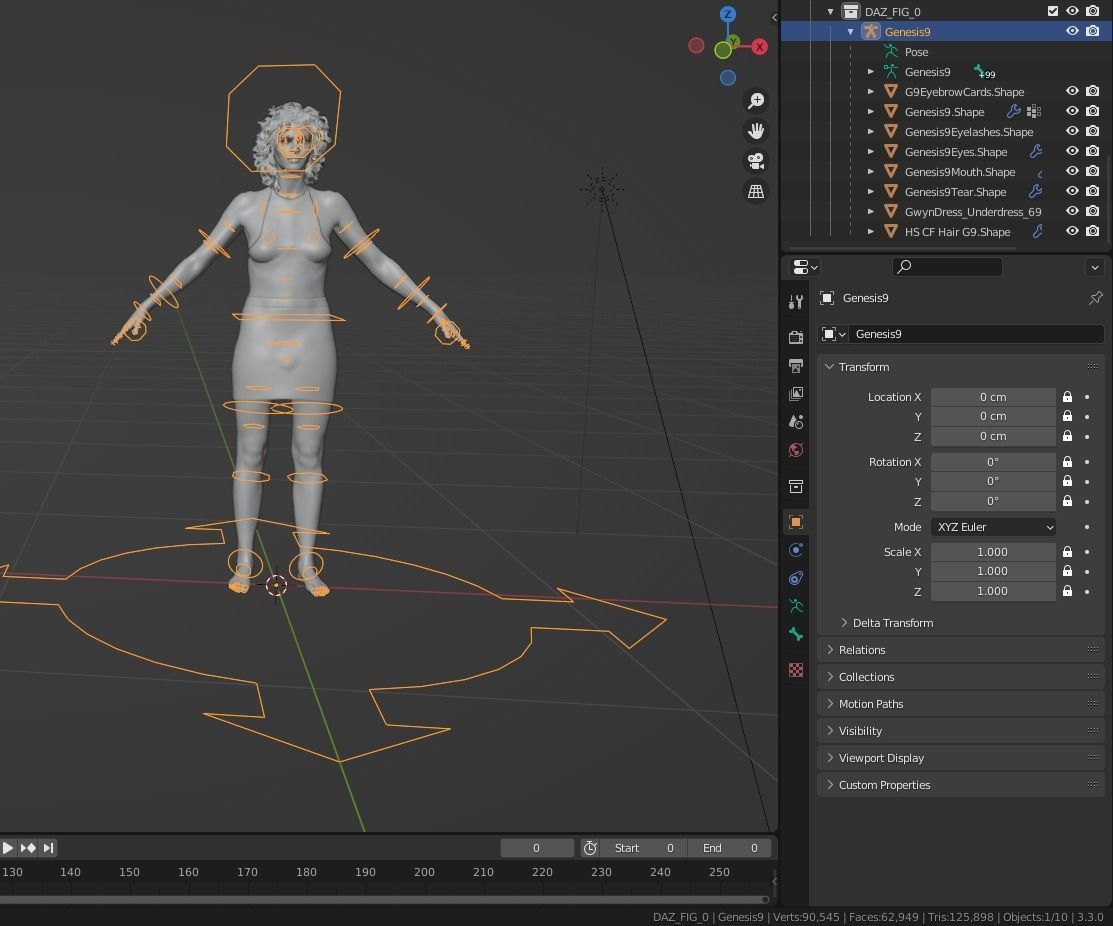Open the Tool properties tab
1113x926 pixels.
click(796, 302)
